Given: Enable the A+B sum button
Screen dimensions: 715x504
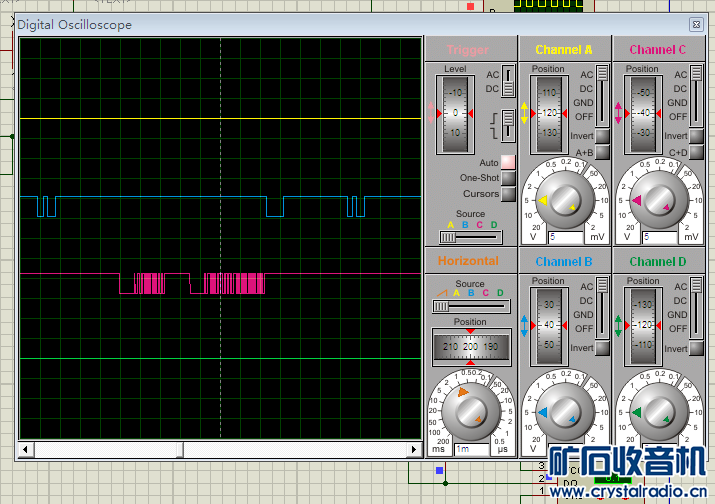Looking at the screenshot, I should click(x=603, y=152).
